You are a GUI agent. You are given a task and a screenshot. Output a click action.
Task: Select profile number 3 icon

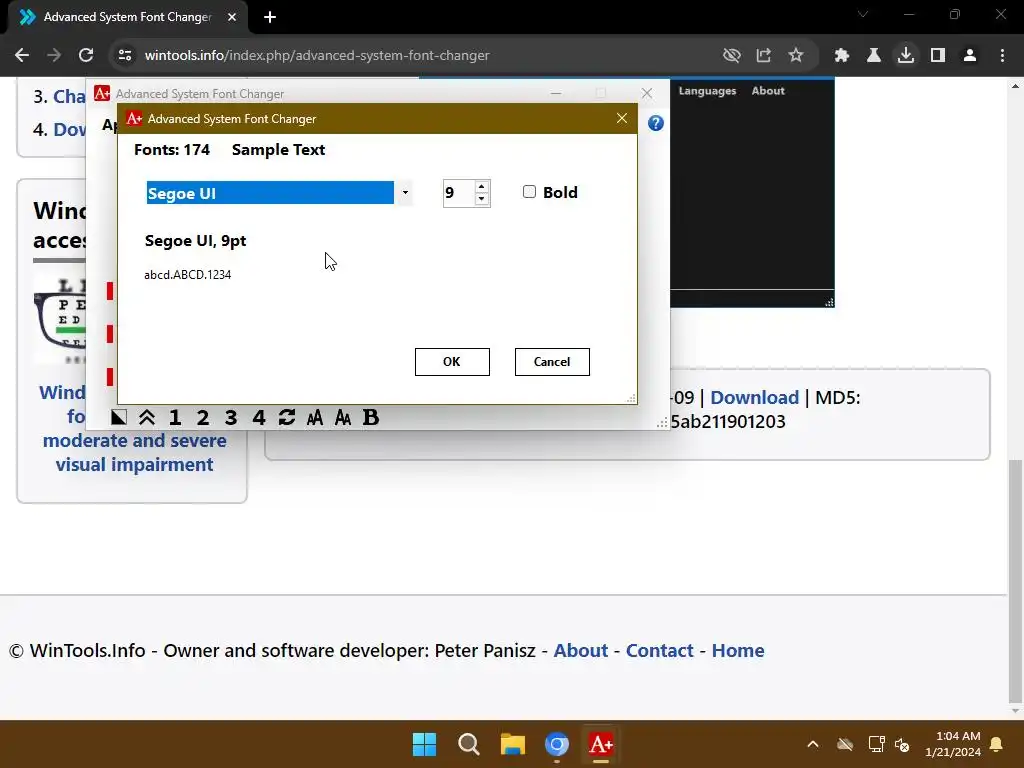[x=231, y=417]
